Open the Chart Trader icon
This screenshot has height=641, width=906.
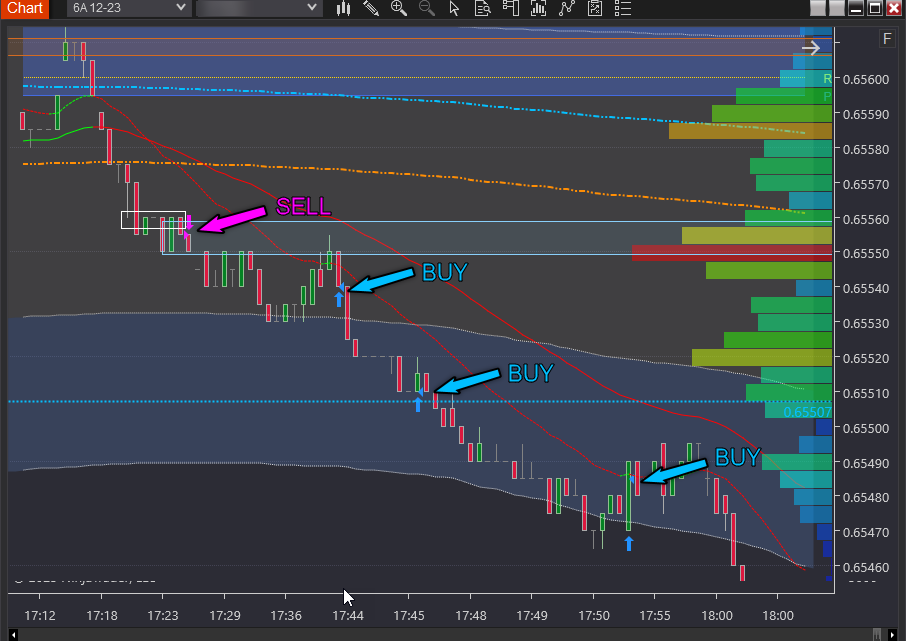(x=510, y=8)
